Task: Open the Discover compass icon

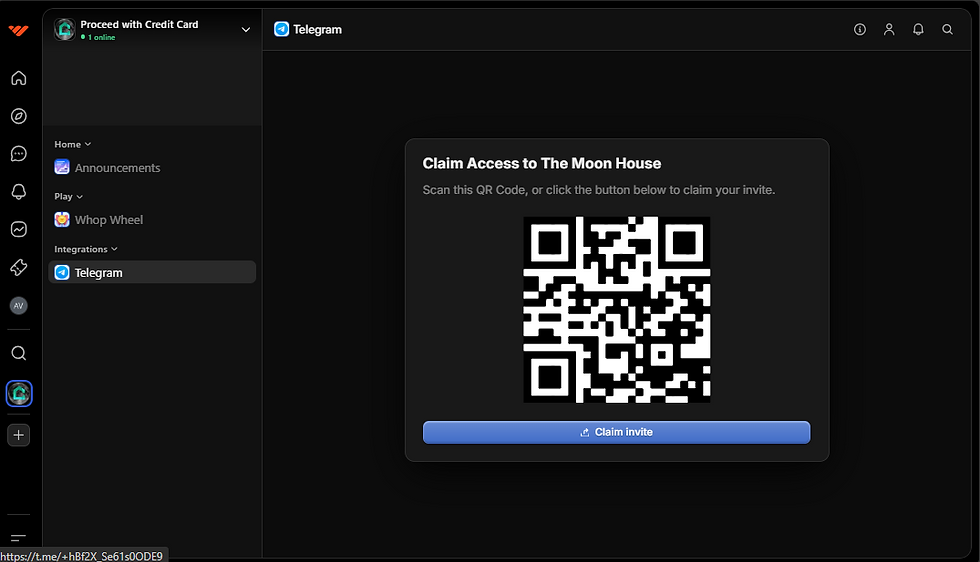Action: point(19,116)
